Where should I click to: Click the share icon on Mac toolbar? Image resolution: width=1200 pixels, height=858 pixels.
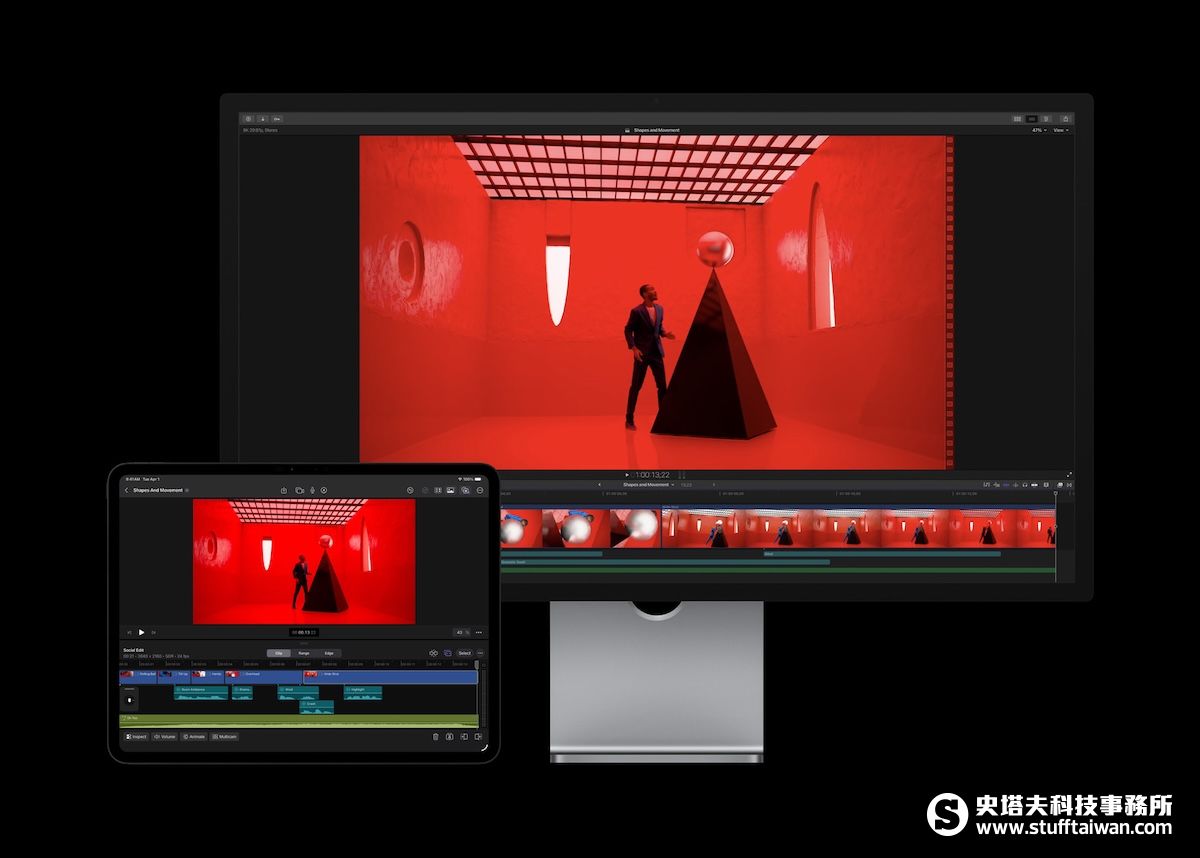(1066, 119)
